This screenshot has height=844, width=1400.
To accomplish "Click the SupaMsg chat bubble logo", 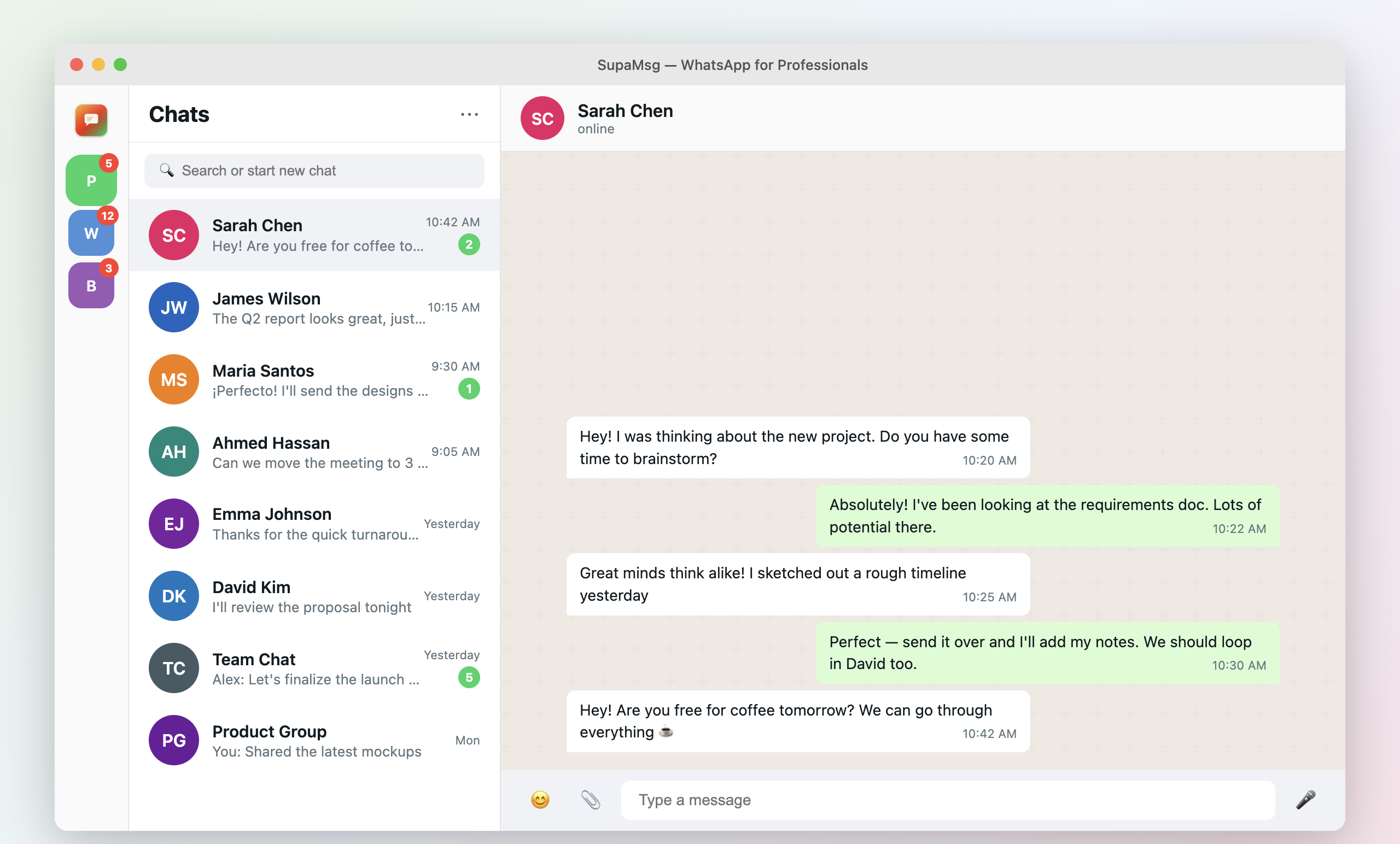I will [x=91, y=120].
